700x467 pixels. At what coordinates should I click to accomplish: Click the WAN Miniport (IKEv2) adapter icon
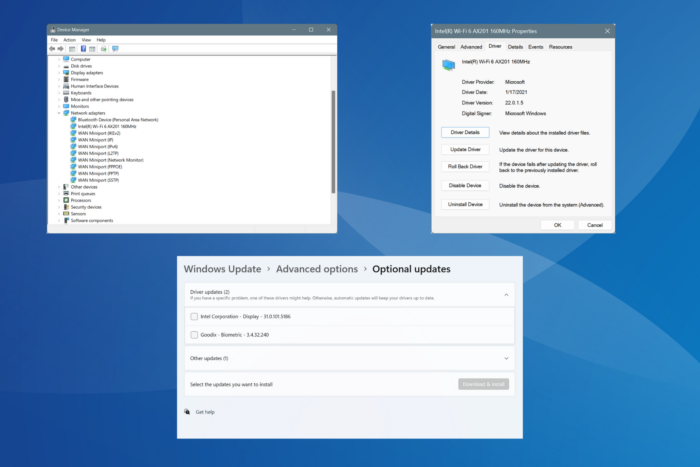(73, 133)
